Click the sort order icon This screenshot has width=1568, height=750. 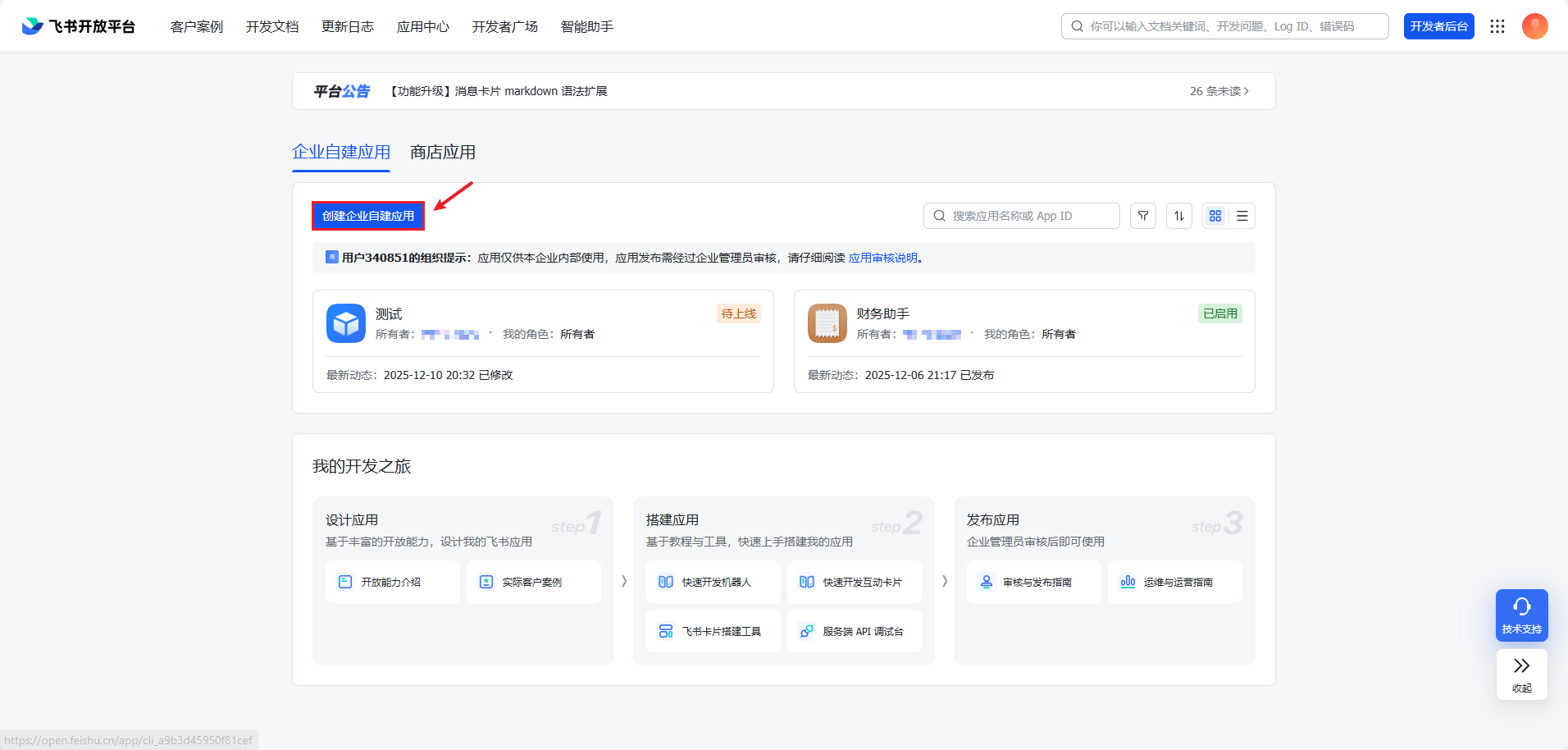coord(1178,215)
